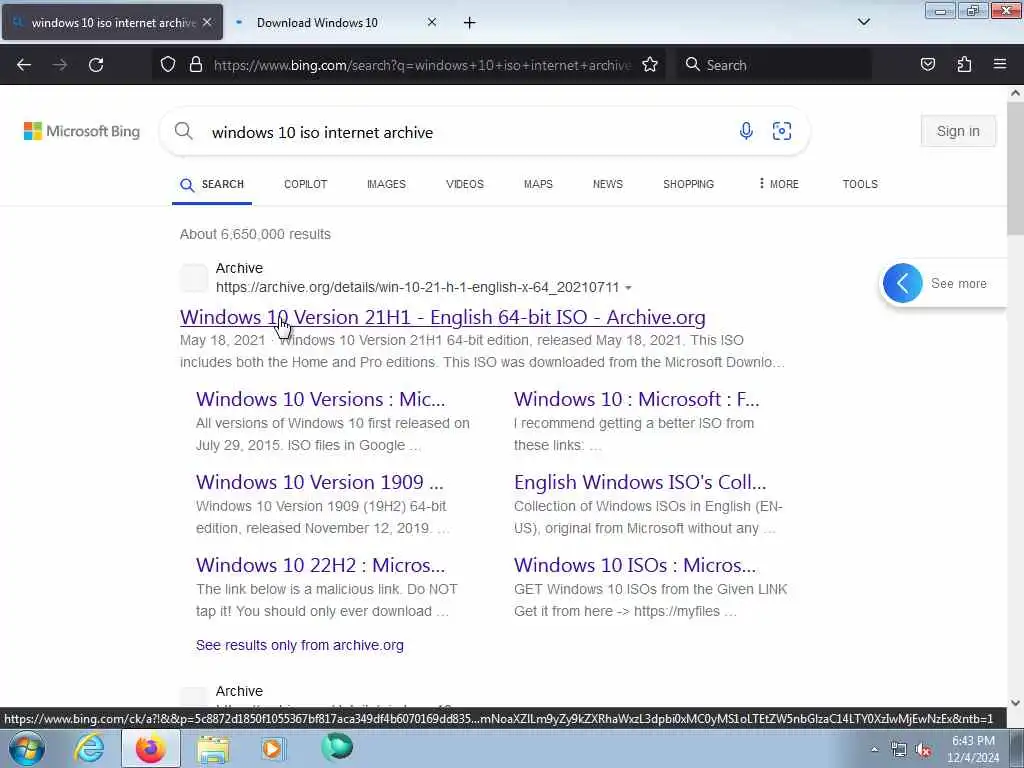This screenshot has width=1024, height=768.
Task: Select the IMAGES tab
Action: pyautogui.click(x=386, y=184)
